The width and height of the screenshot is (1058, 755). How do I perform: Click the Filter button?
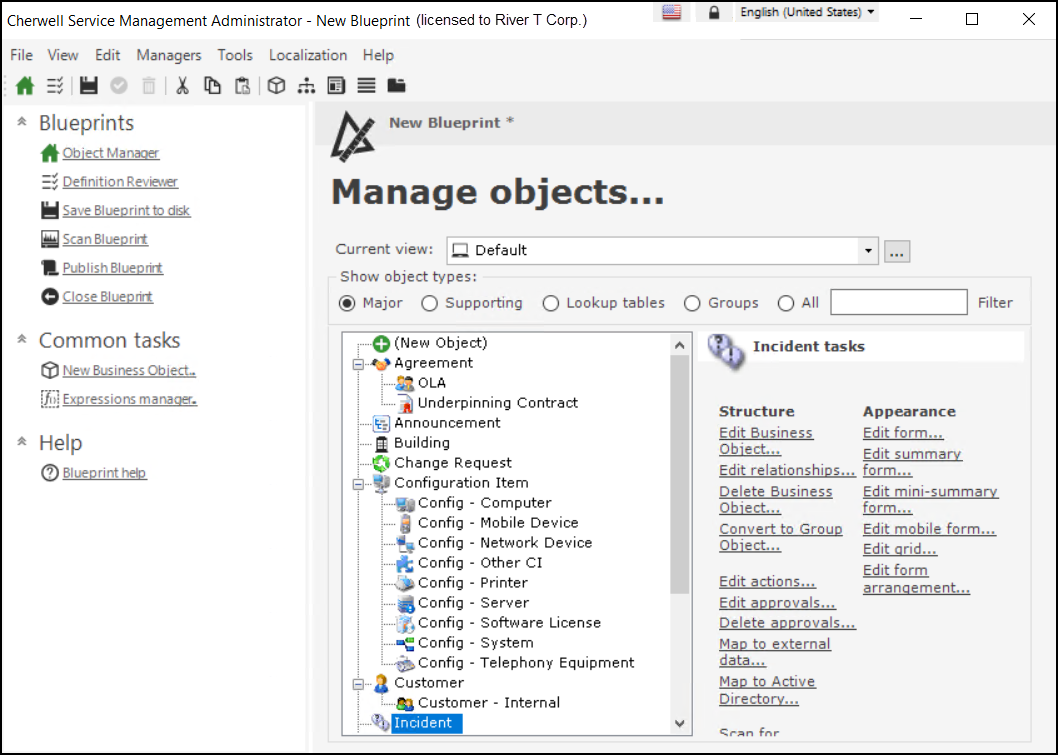tap(995, 303)
